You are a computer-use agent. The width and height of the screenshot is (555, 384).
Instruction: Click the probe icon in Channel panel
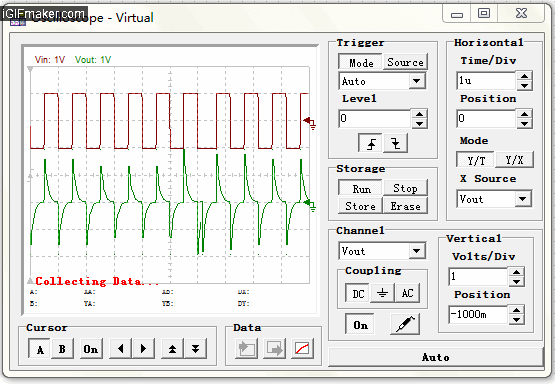click(x=405, y=324)
